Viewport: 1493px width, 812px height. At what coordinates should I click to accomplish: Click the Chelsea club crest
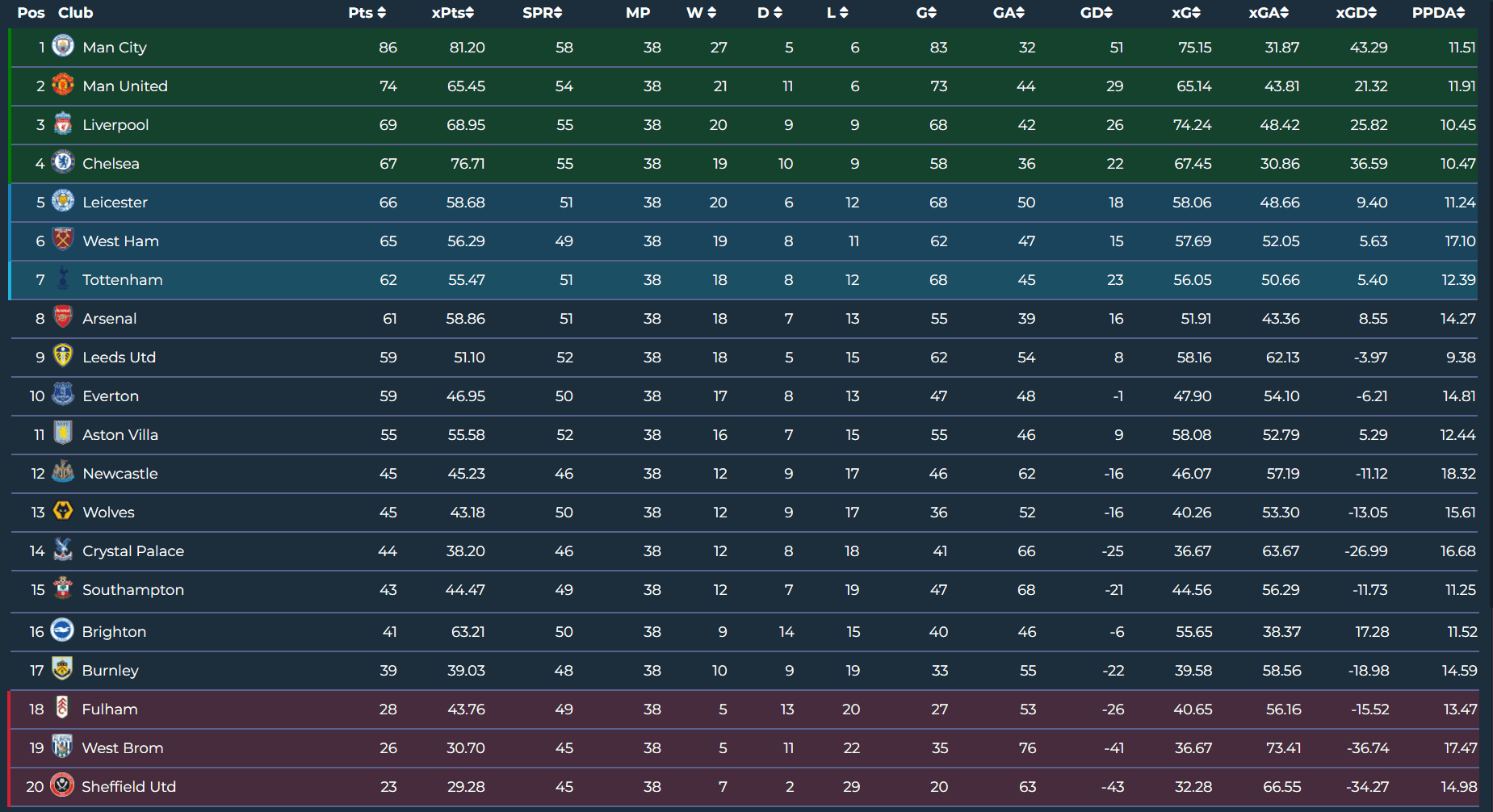[x=63, y=162]
